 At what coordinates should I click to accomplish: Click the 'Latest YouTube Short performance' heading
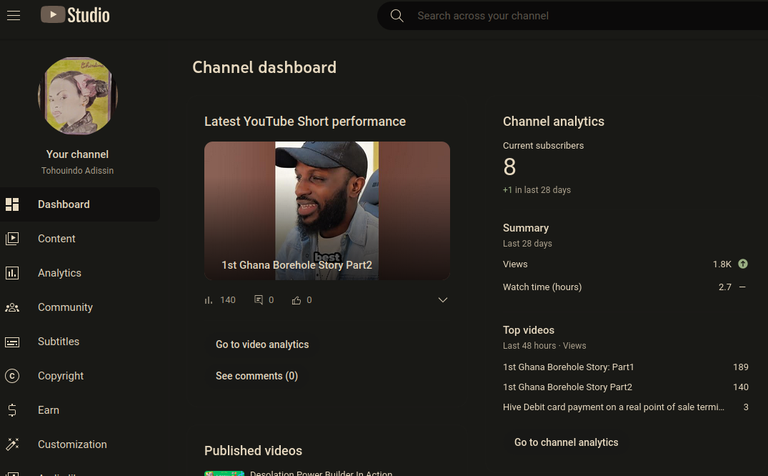pyautogui.click(x=305, y=121)
